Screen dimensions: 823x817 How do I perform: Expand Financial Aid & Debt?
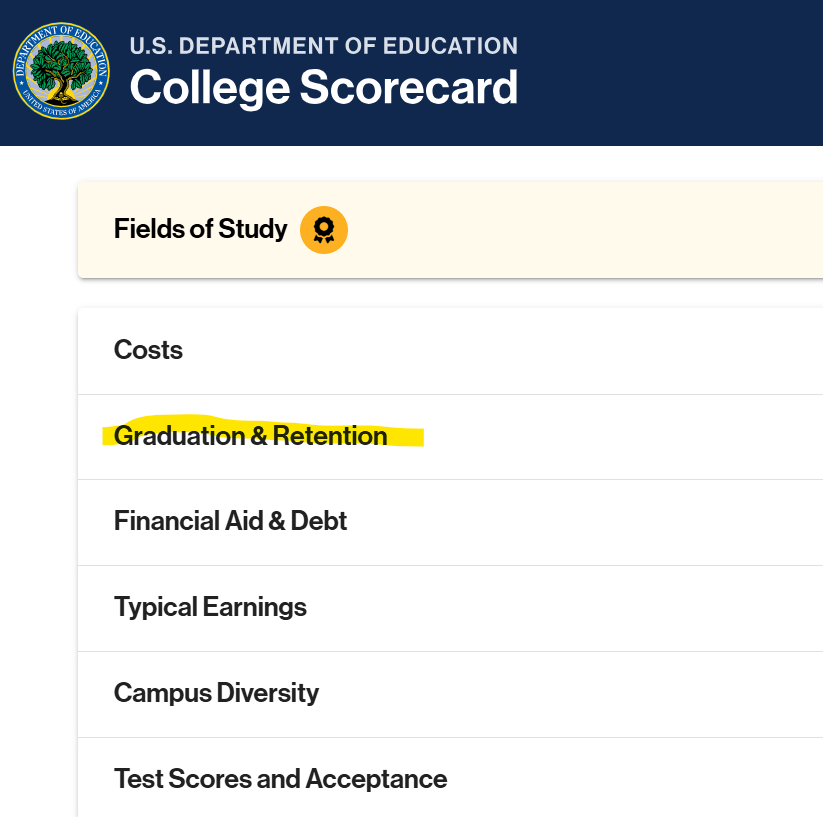[230, 521]
